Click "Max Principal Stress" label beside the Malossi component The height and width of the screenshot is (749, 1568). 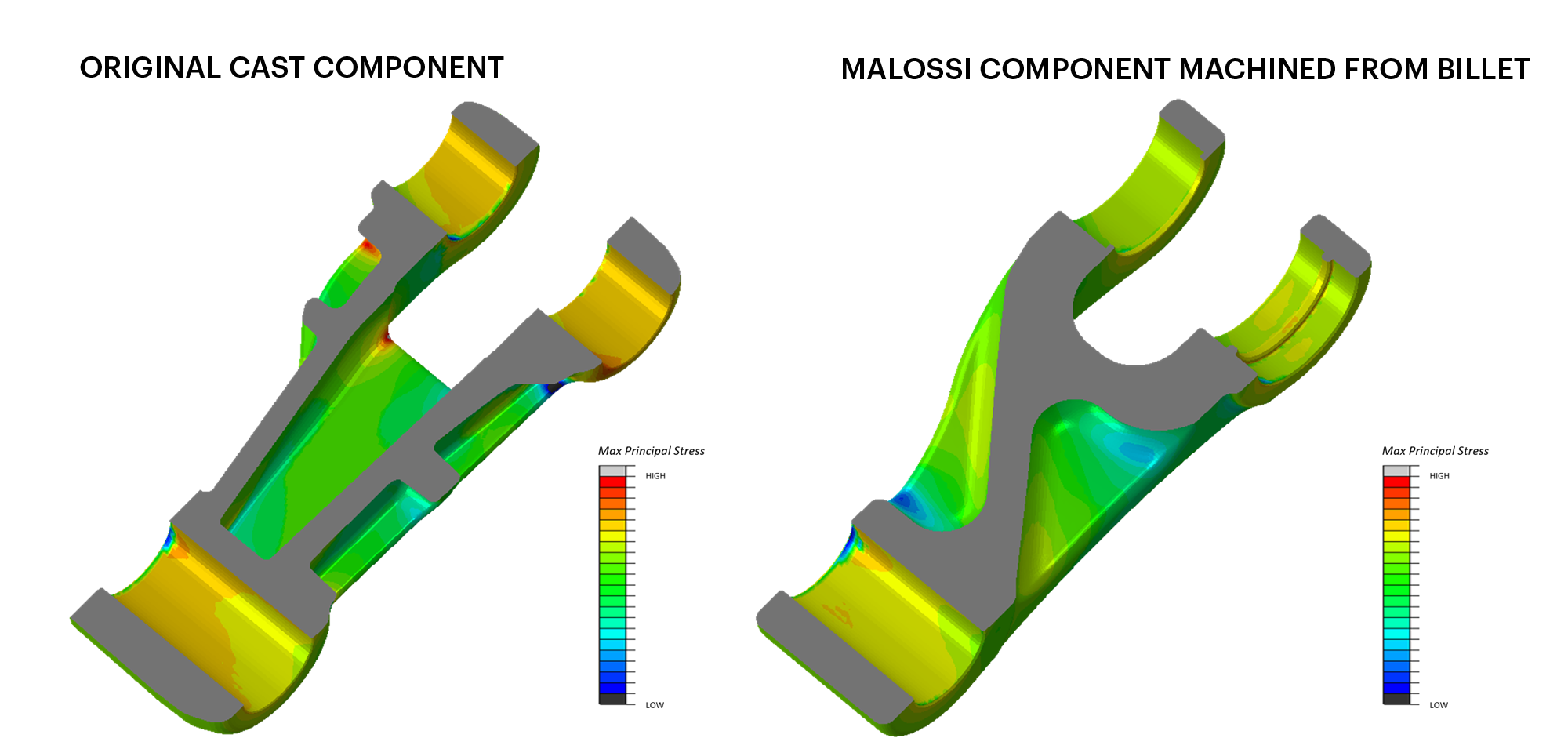1436,451
